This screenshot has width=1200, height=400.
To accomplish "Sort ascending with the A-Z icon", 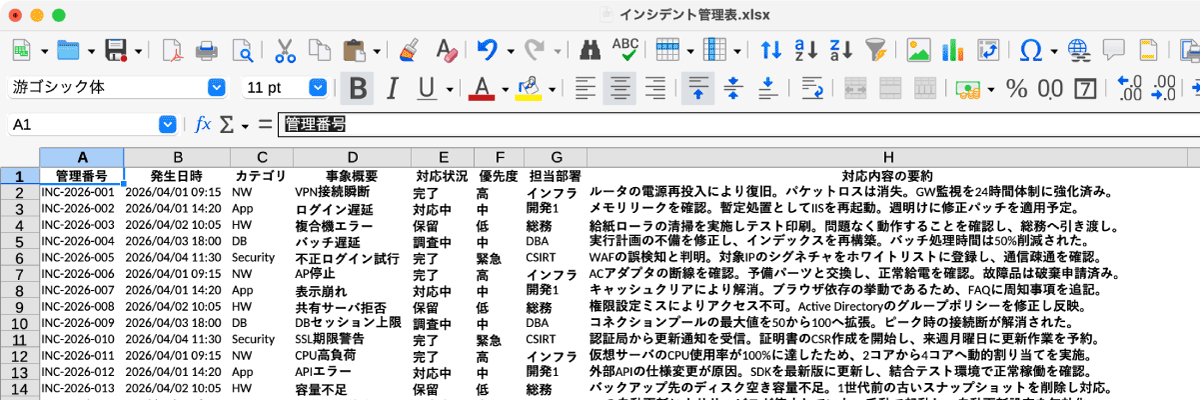I will [x=806, y=49].
